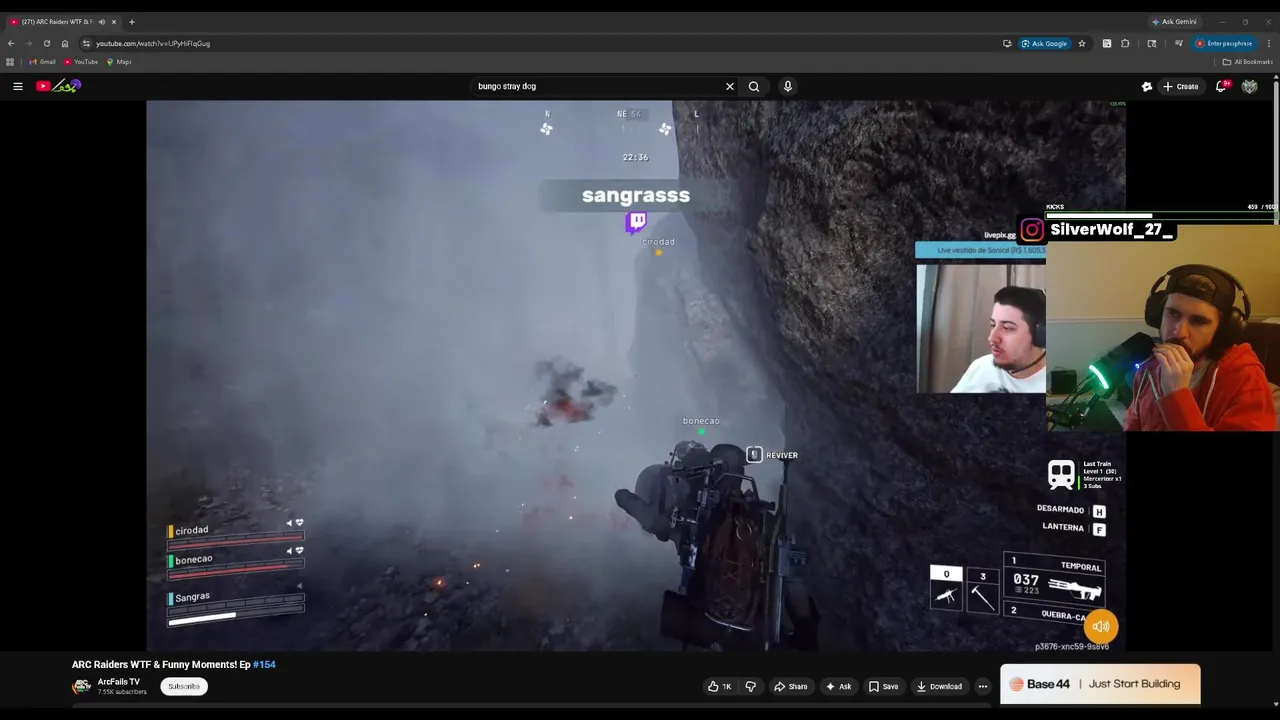Run search with the magnifier button

pos(754,86)
